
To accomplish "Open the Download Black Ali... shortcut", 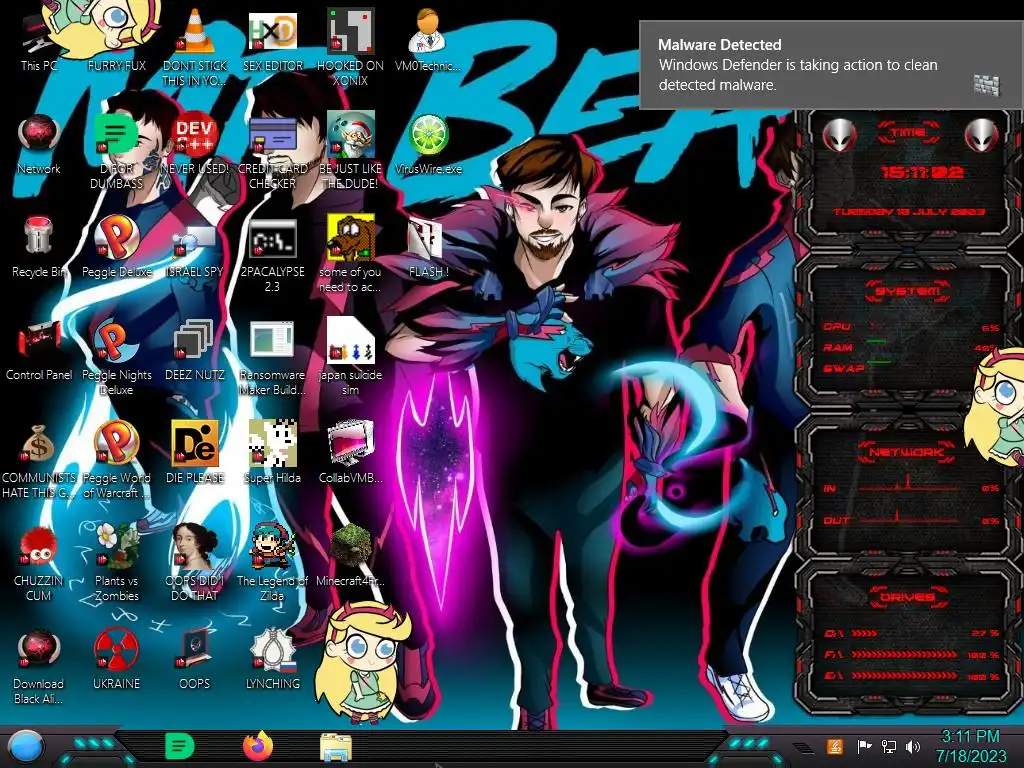I will [x=39, y=667].
